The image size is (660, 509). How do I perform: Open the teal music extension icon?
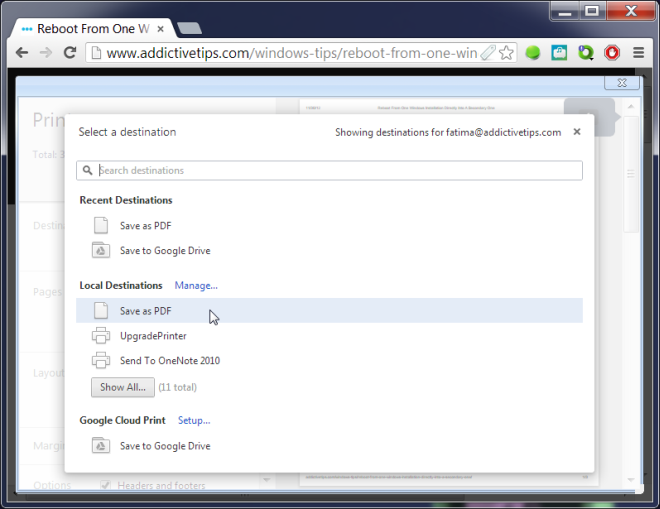point(559,53)
